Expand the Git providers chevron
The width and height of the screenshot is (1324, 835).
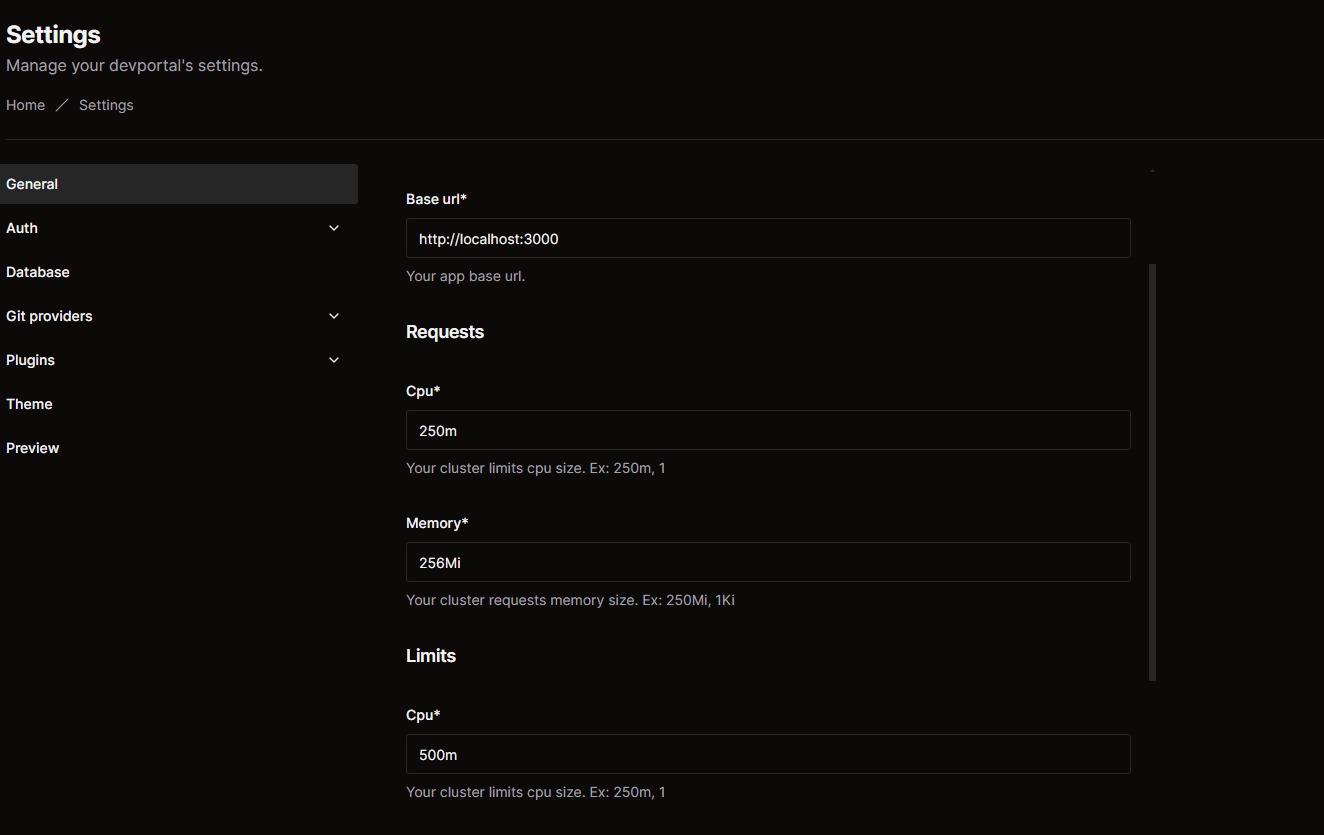click(334, 316)
